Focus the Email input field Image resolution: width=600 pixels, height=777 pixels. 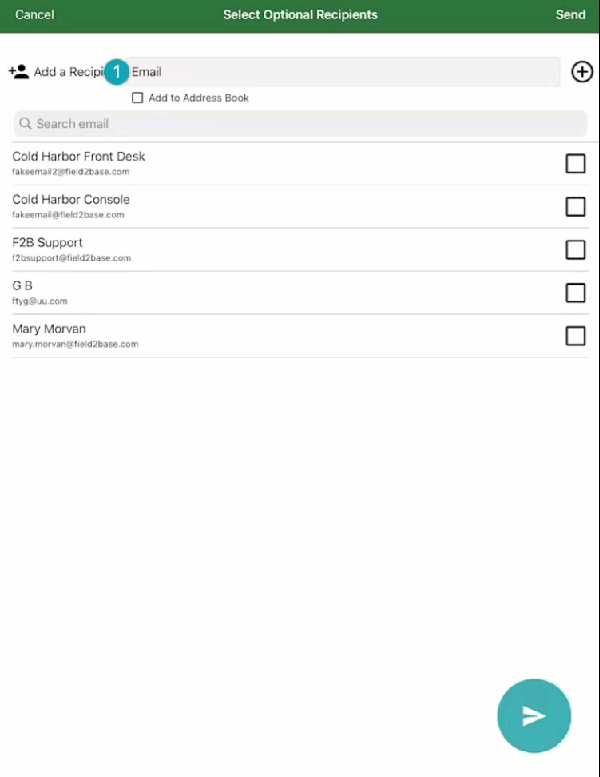coord(343,72)
